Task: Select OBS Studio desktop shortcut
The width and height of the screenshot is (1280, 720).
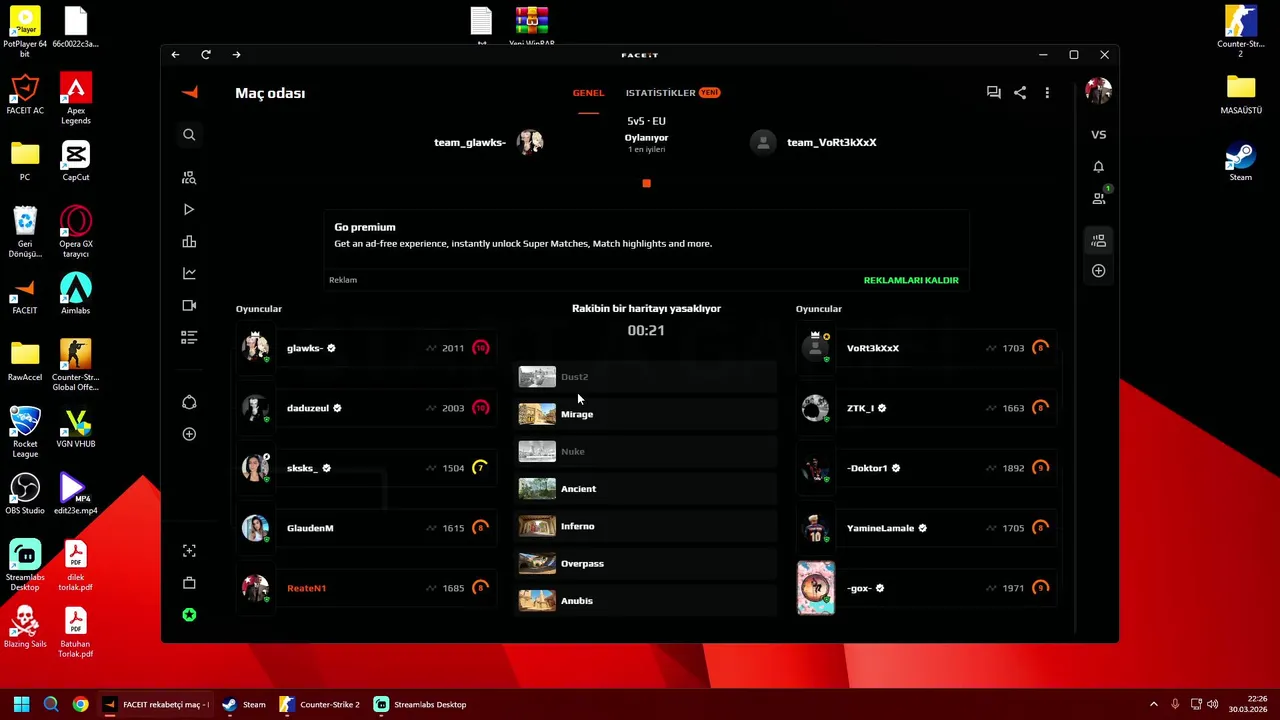Action: coord(25,494)
